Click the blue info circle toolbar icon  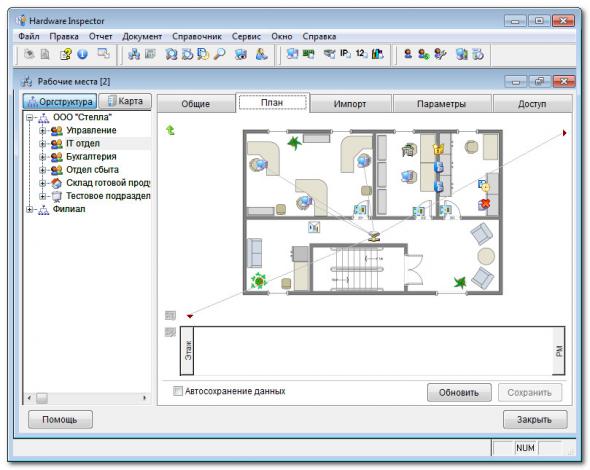click(82, 54)
